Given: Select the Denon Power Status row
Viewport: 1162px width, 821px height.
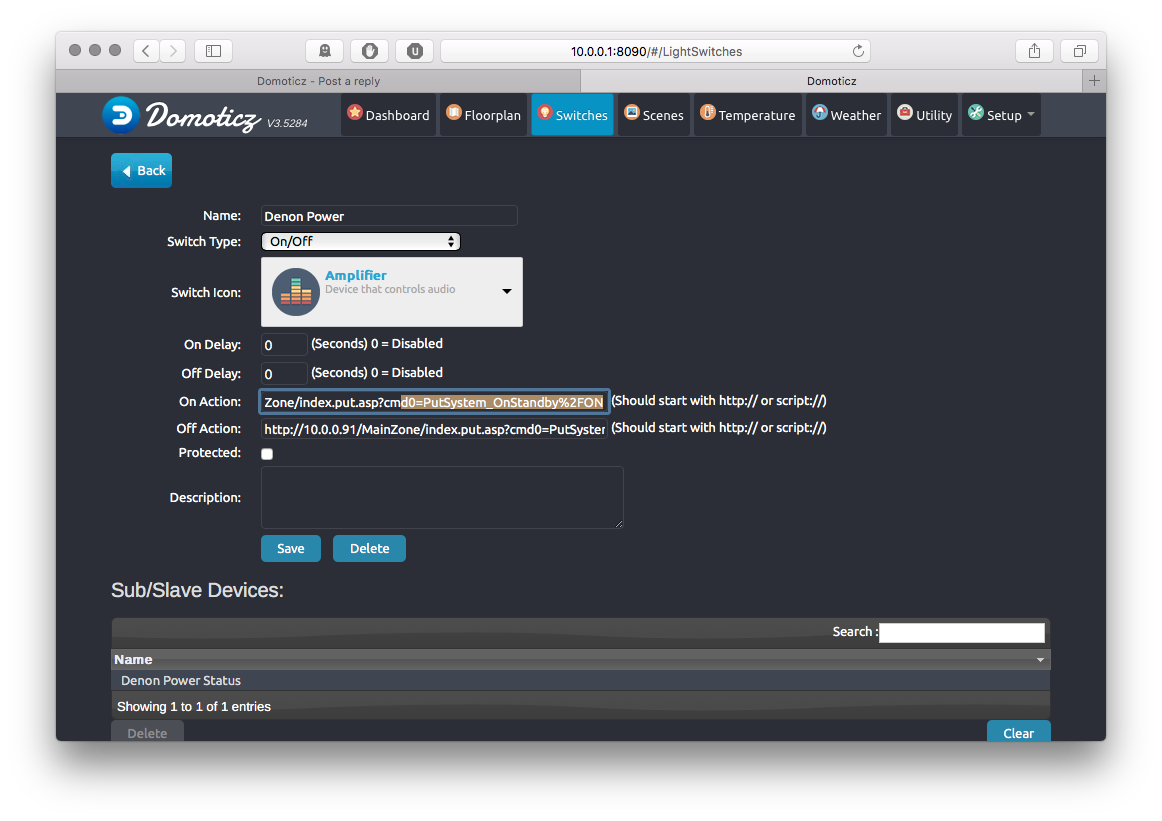Looking at the screenshot, I should [x=581, y=680].
